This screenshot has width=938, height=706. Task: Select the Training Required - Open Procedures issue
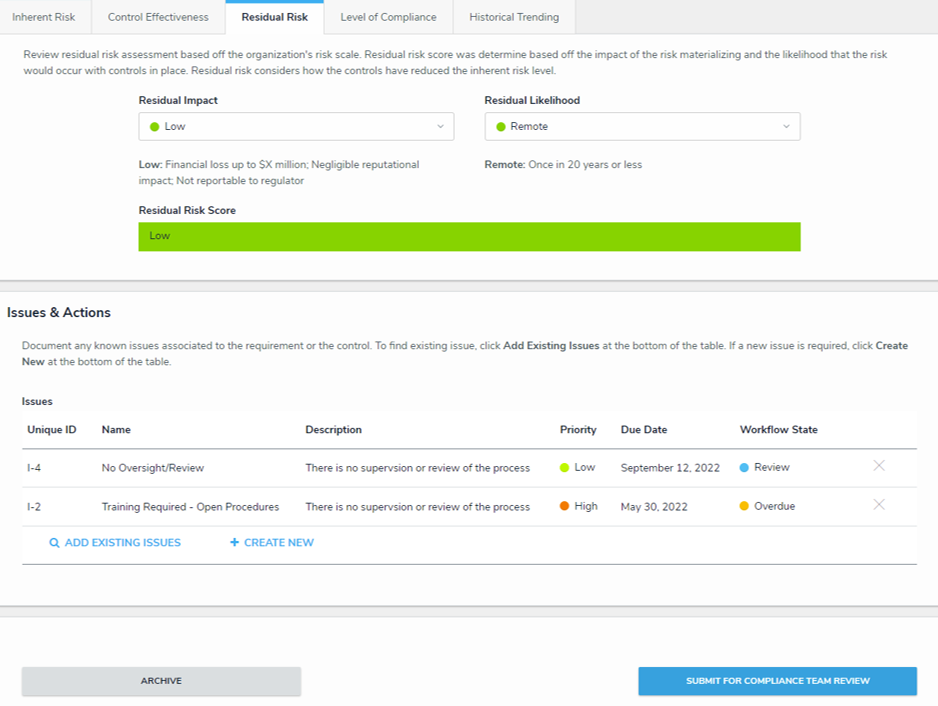(190, 507)
